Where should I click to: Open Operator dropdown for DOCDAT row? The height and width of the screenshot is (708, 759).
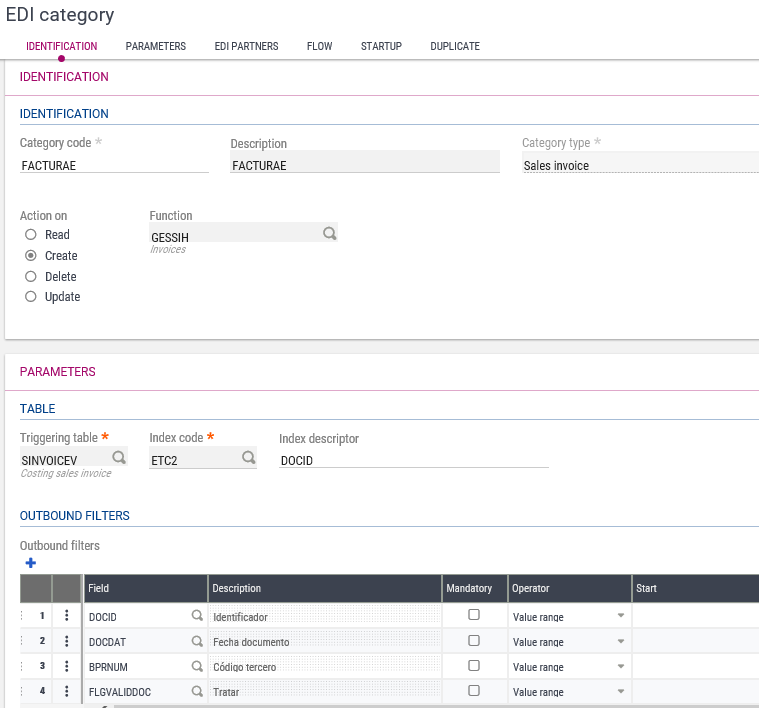pyautogui.click(x=620, y=641)
